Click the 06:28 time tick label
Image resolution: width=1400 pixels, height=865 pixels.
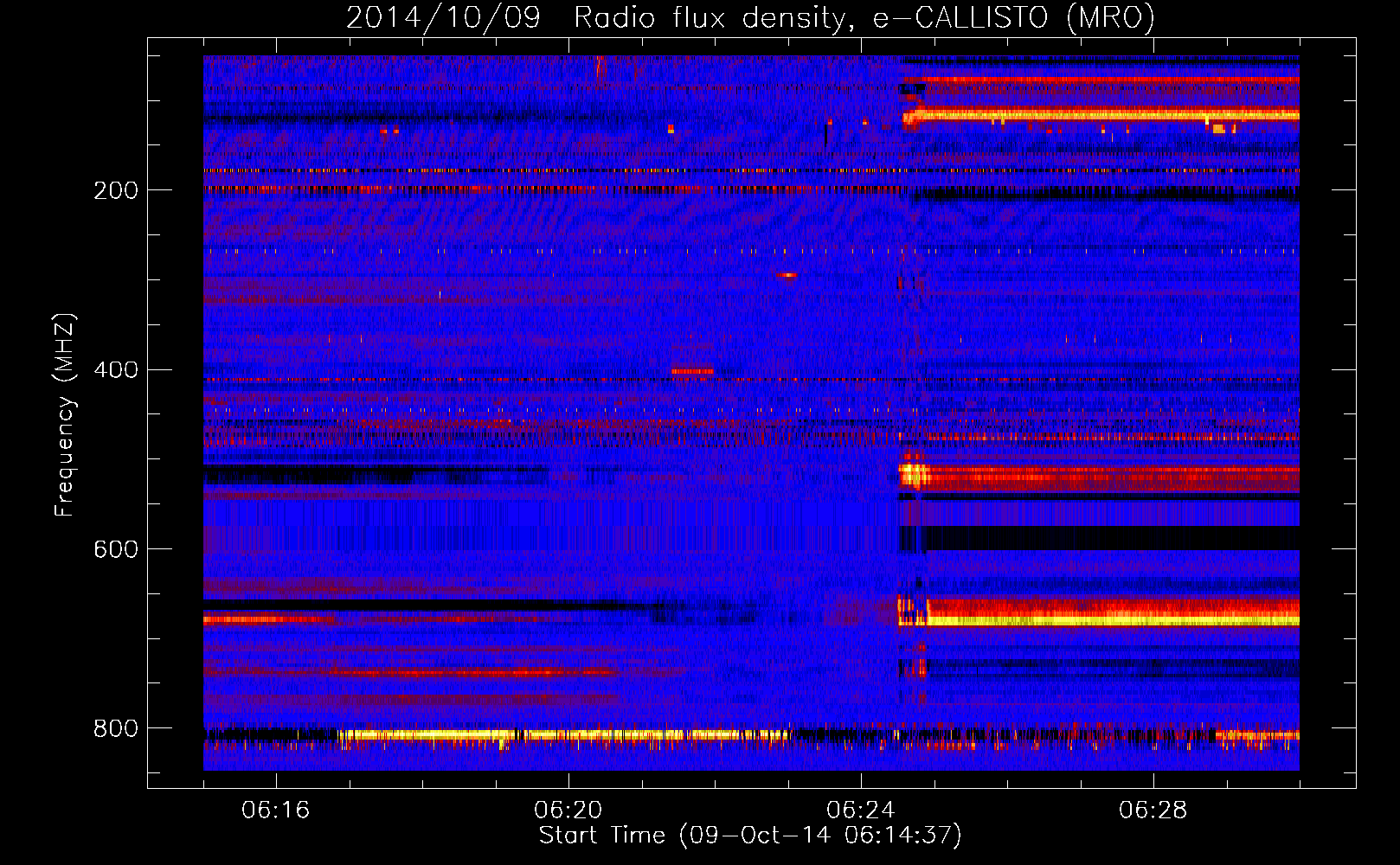point(1153,811)
